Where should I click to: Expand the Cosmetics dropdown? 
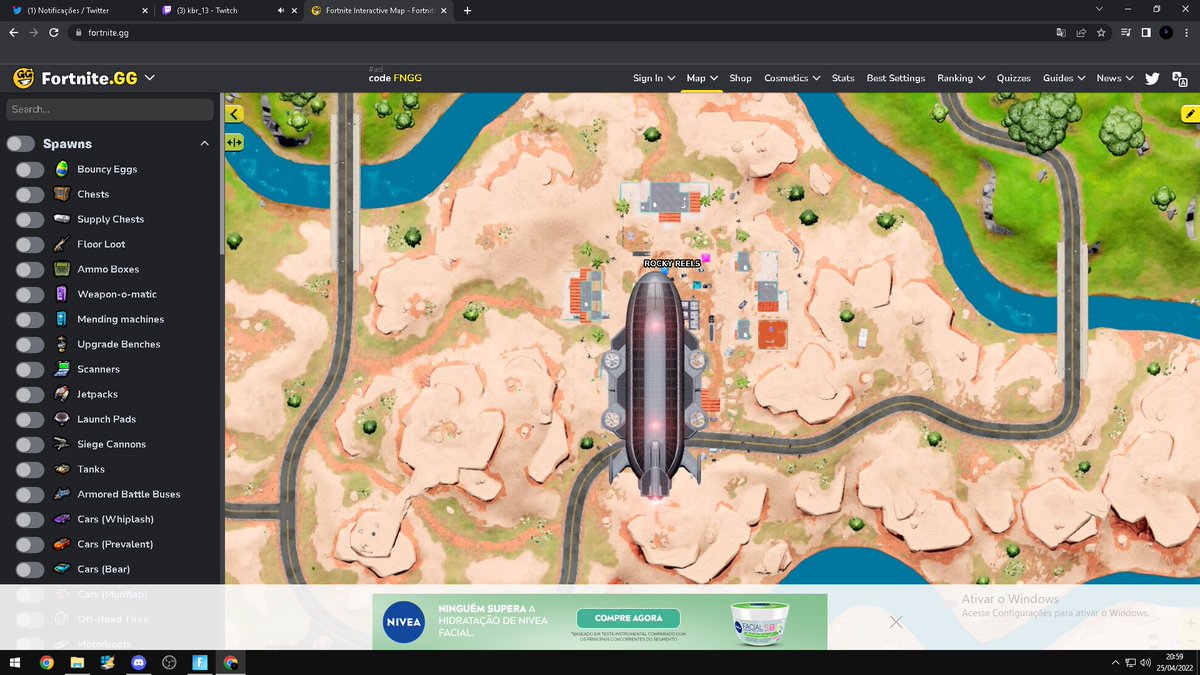point(792,78)
